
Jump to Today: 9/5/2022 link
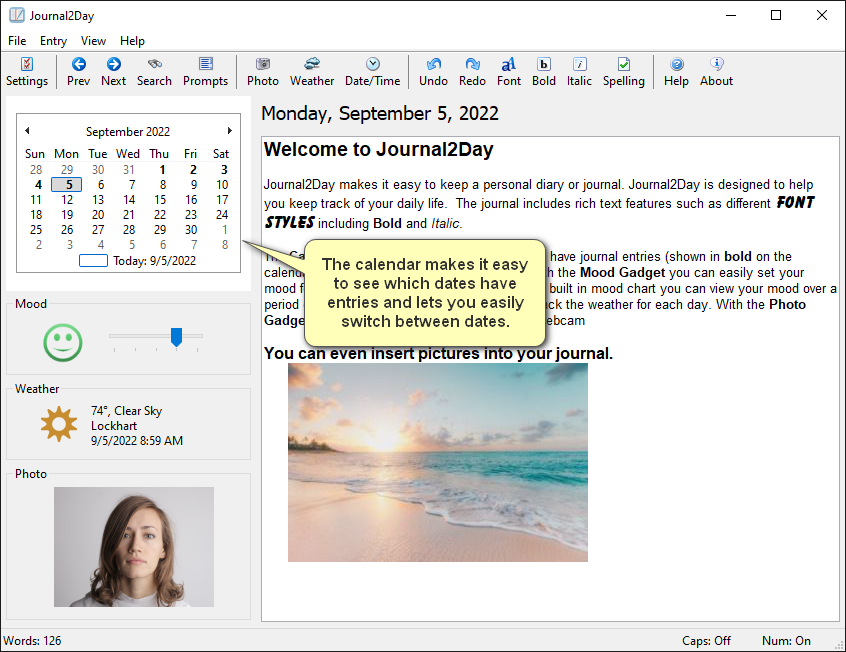tap(138, 261)
